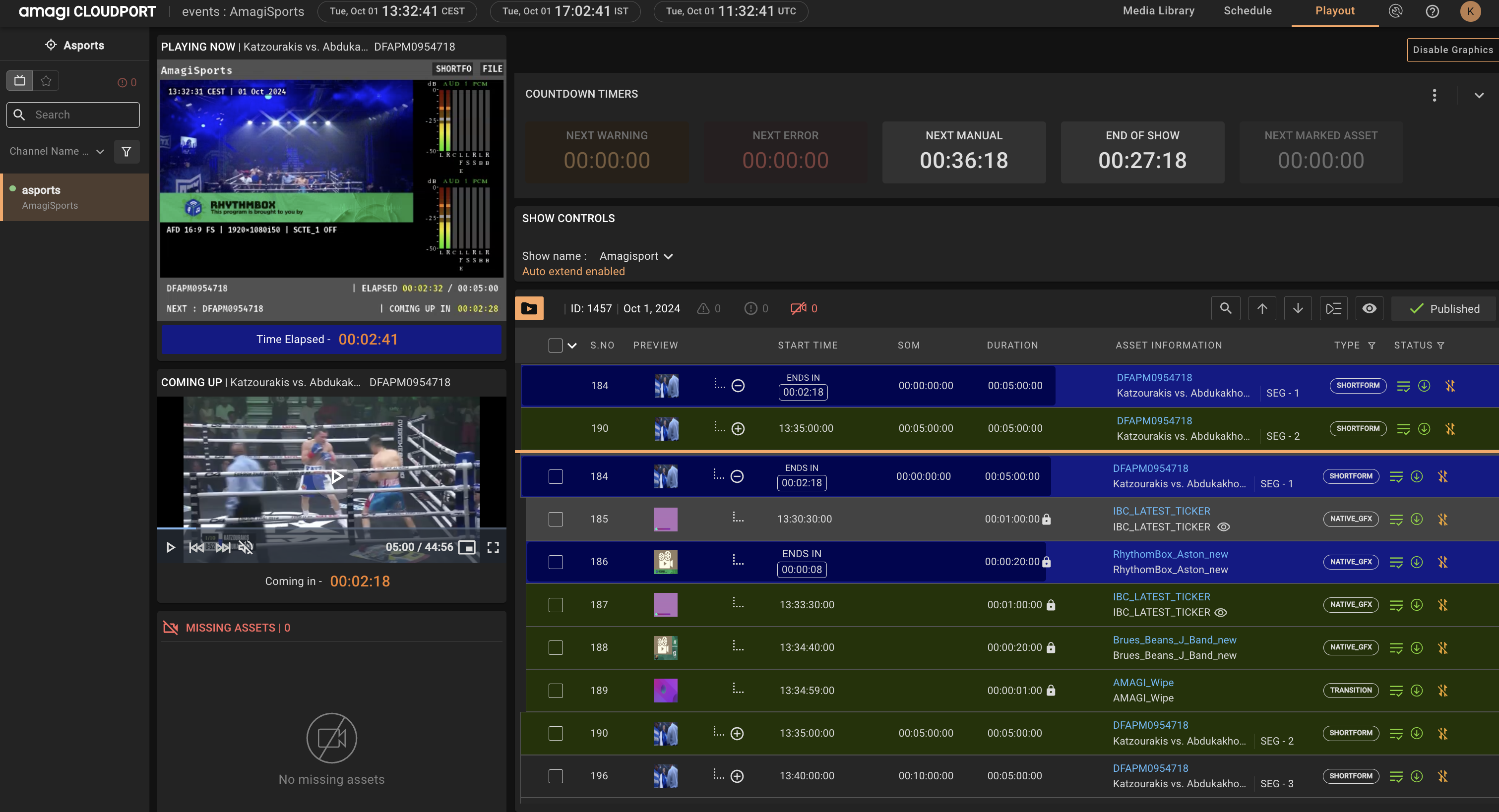Screen dimensions: 1499x812
Task: Check the checkbox for row 185
Action: pyautogui.click(x=556, y=519)
